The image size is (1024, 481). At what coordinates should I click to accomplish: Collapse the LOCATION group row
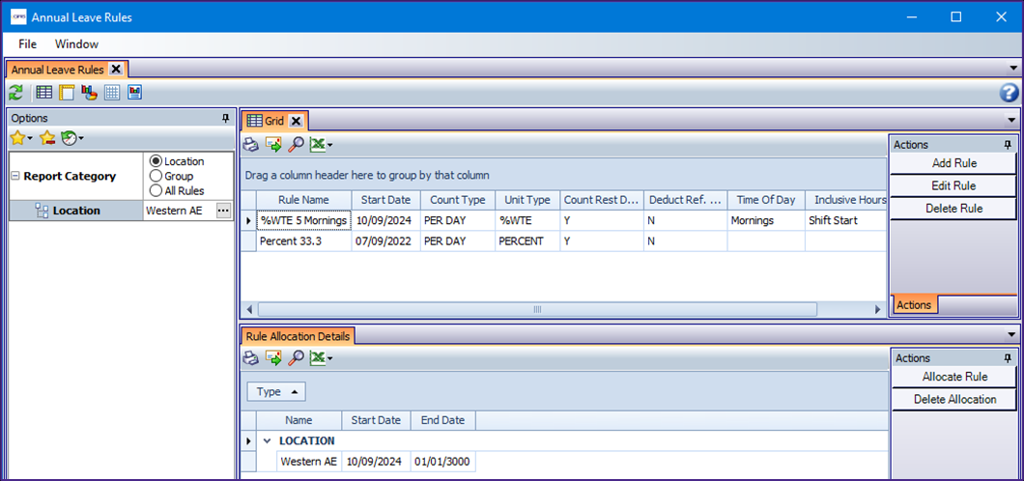click(267, 441)
